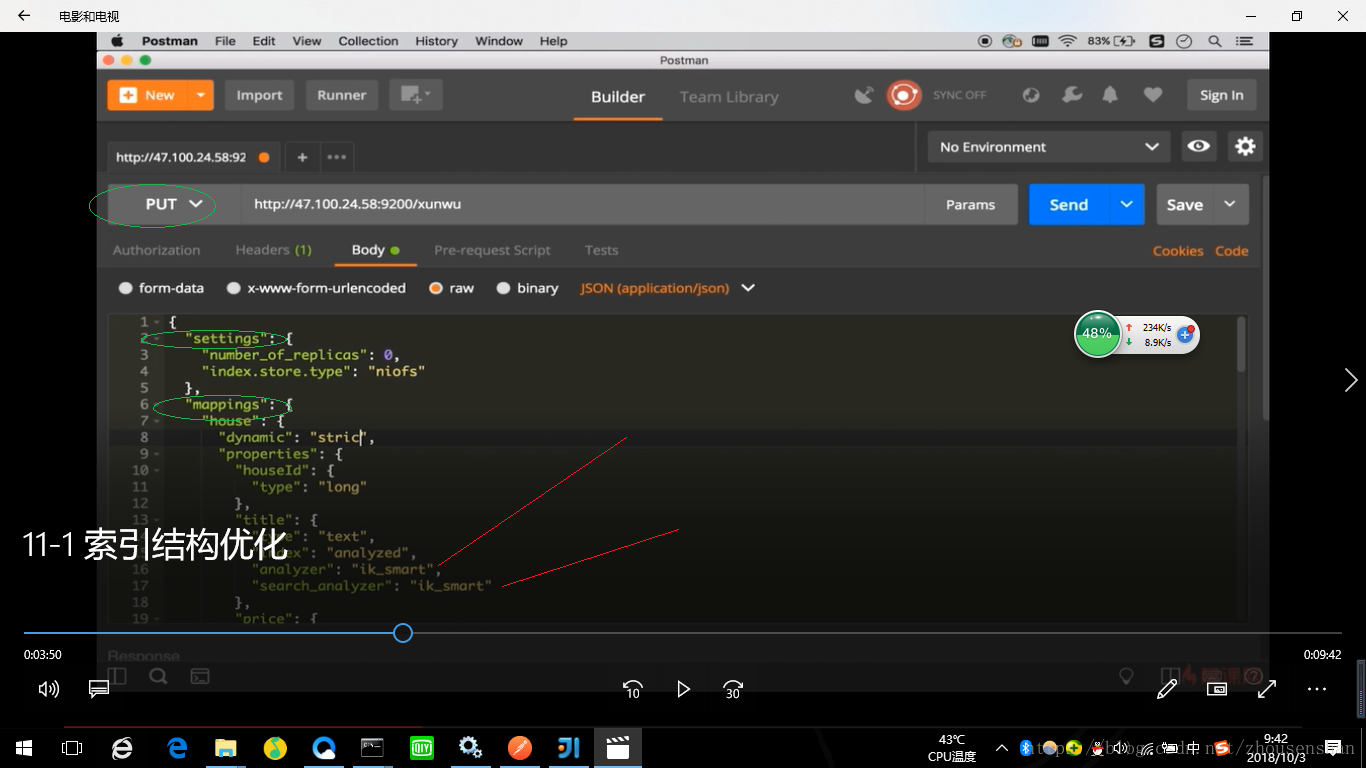Select the raw body radio button
This screenshot has height=768, width=1366.
tap(435, 288)
